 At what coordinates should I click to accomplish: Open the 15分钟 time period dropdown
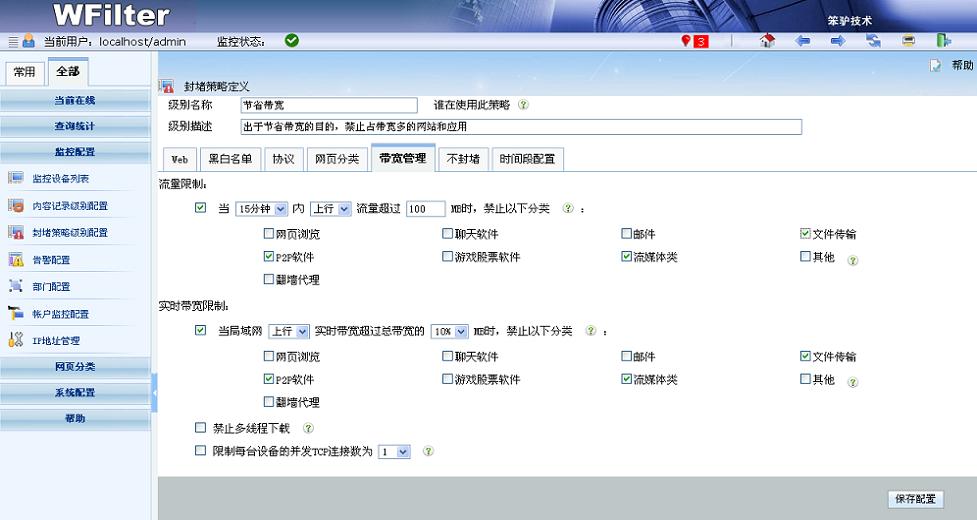coord(261,209)
